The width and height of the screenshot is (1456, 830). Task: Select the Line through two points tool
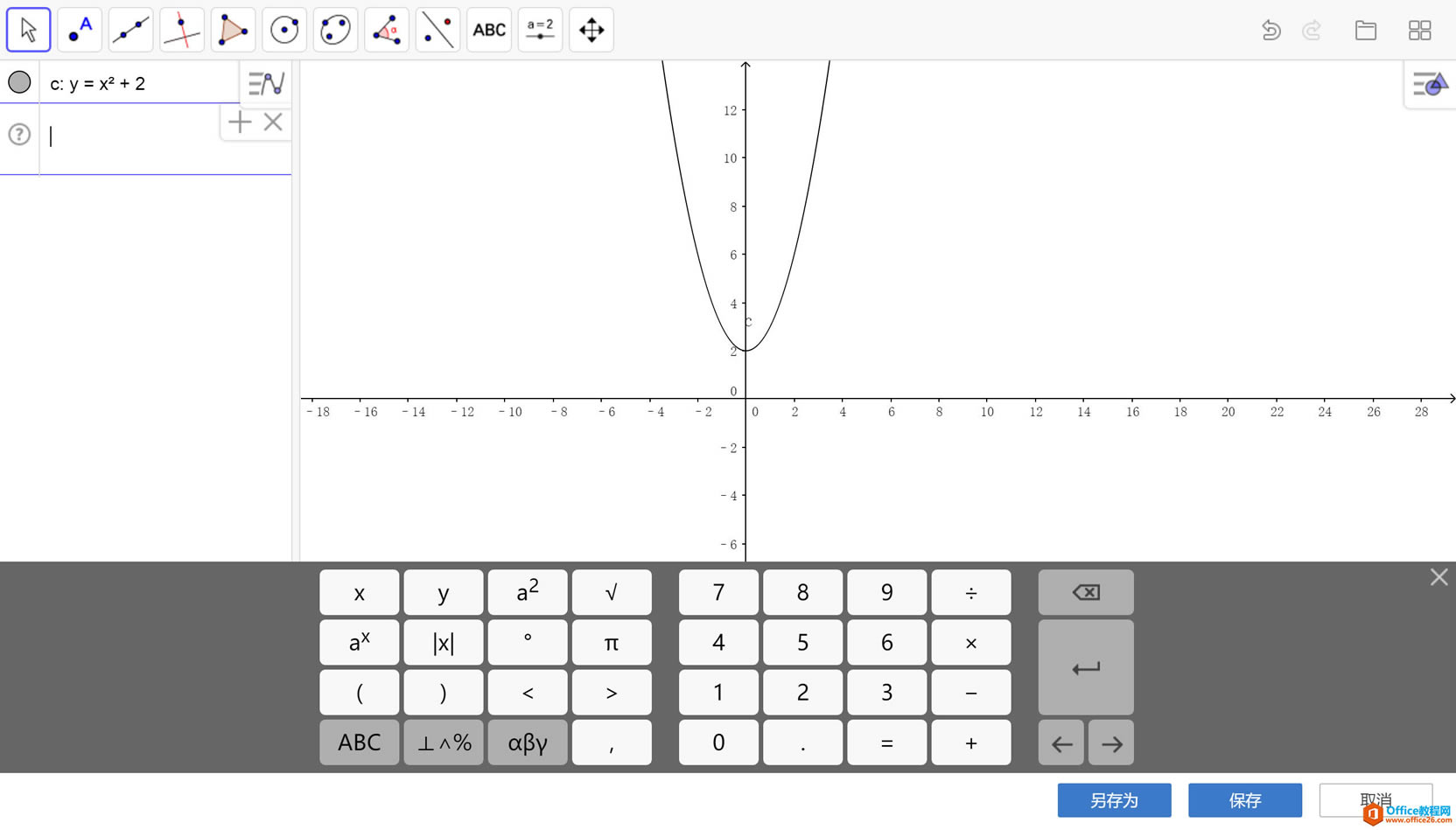(130, 30)
